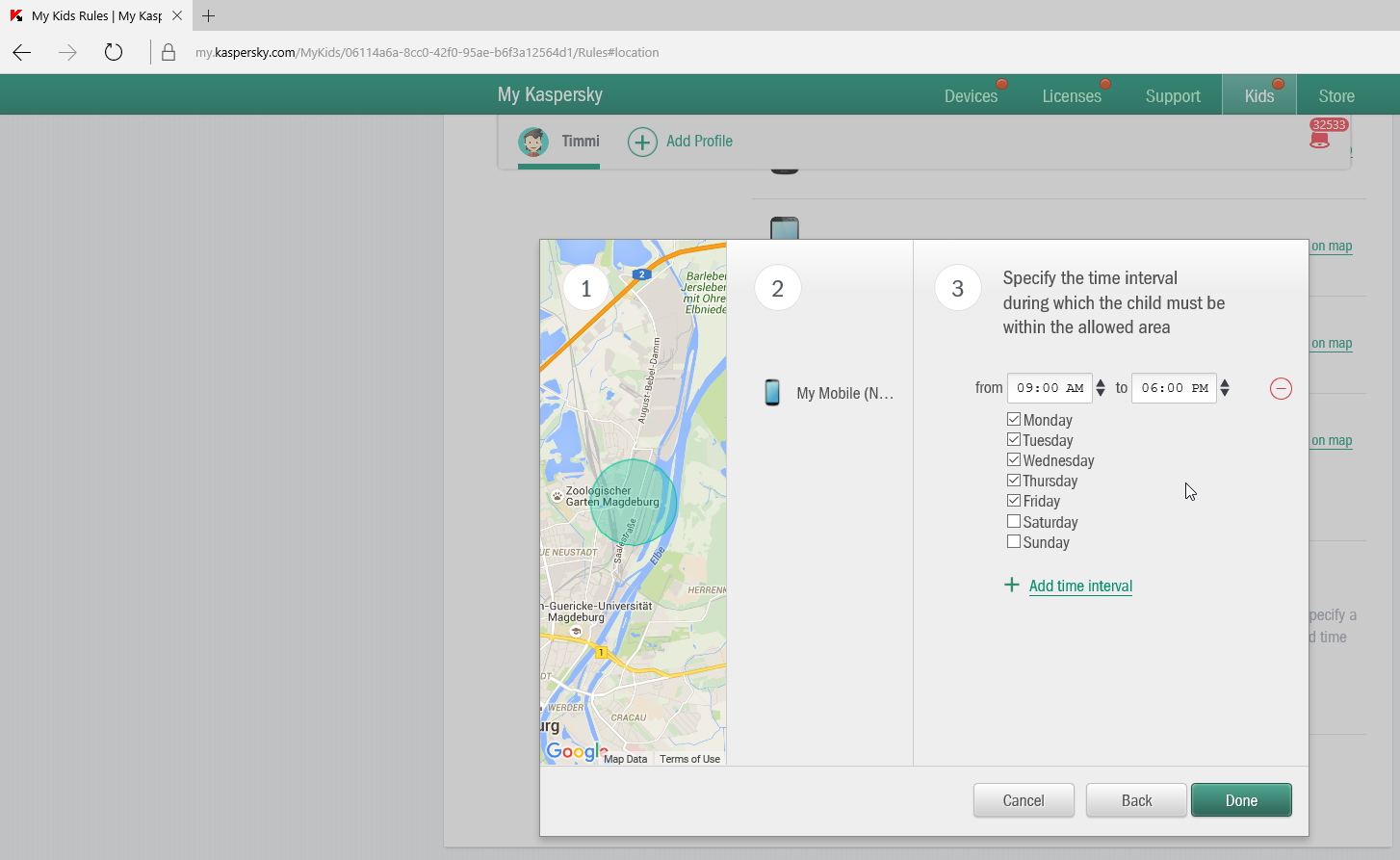Open Timmi's profile avatar
Screen dimensions: 1400x860
click(533, 142)
